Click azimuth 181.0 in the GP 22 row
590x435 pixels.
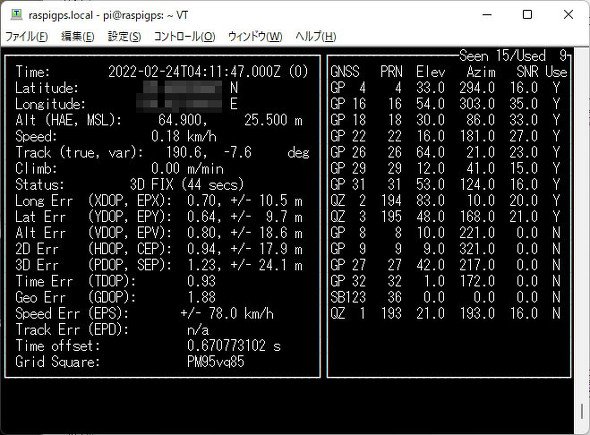[x=477, y=136]
